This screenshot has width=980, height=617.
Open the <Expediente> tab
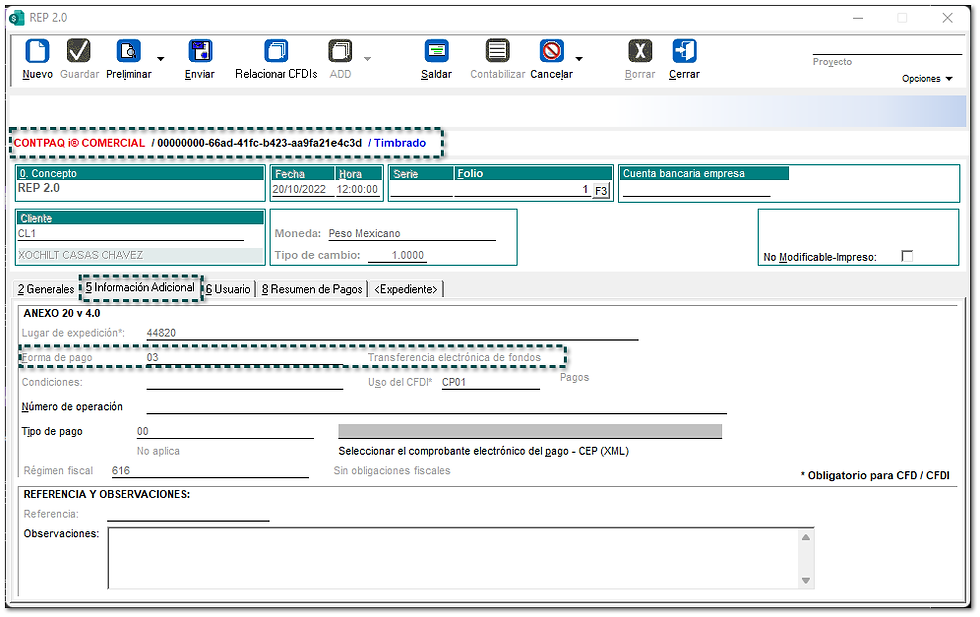tap(406, 289)
